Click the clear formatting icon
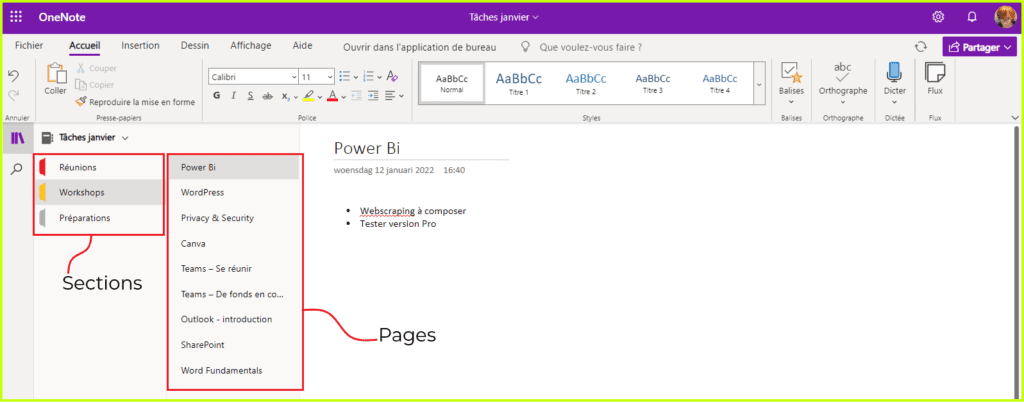Image resolution: width=1024 pixels, height=403 pixels. (x=392, y=76)
